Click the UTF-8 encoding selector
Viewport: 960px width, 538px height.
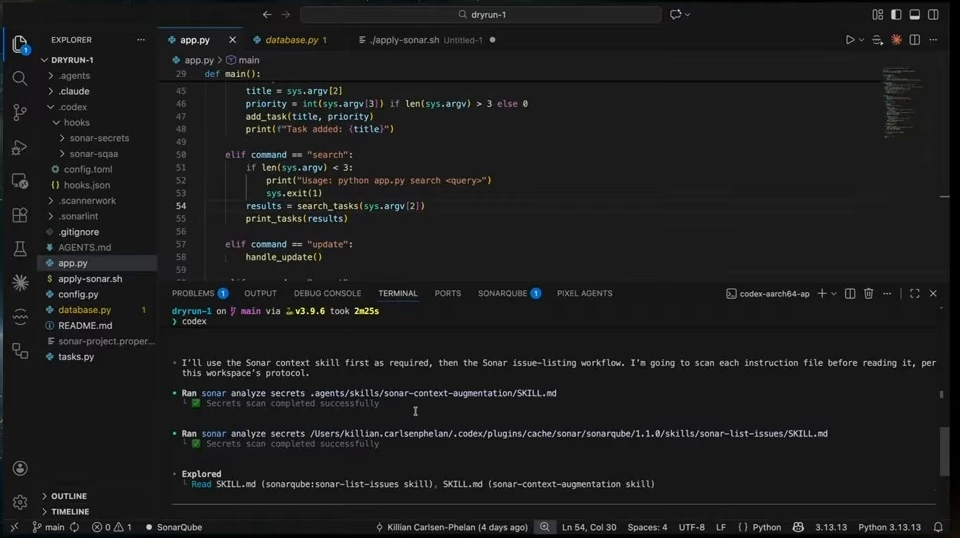[691, 527]
